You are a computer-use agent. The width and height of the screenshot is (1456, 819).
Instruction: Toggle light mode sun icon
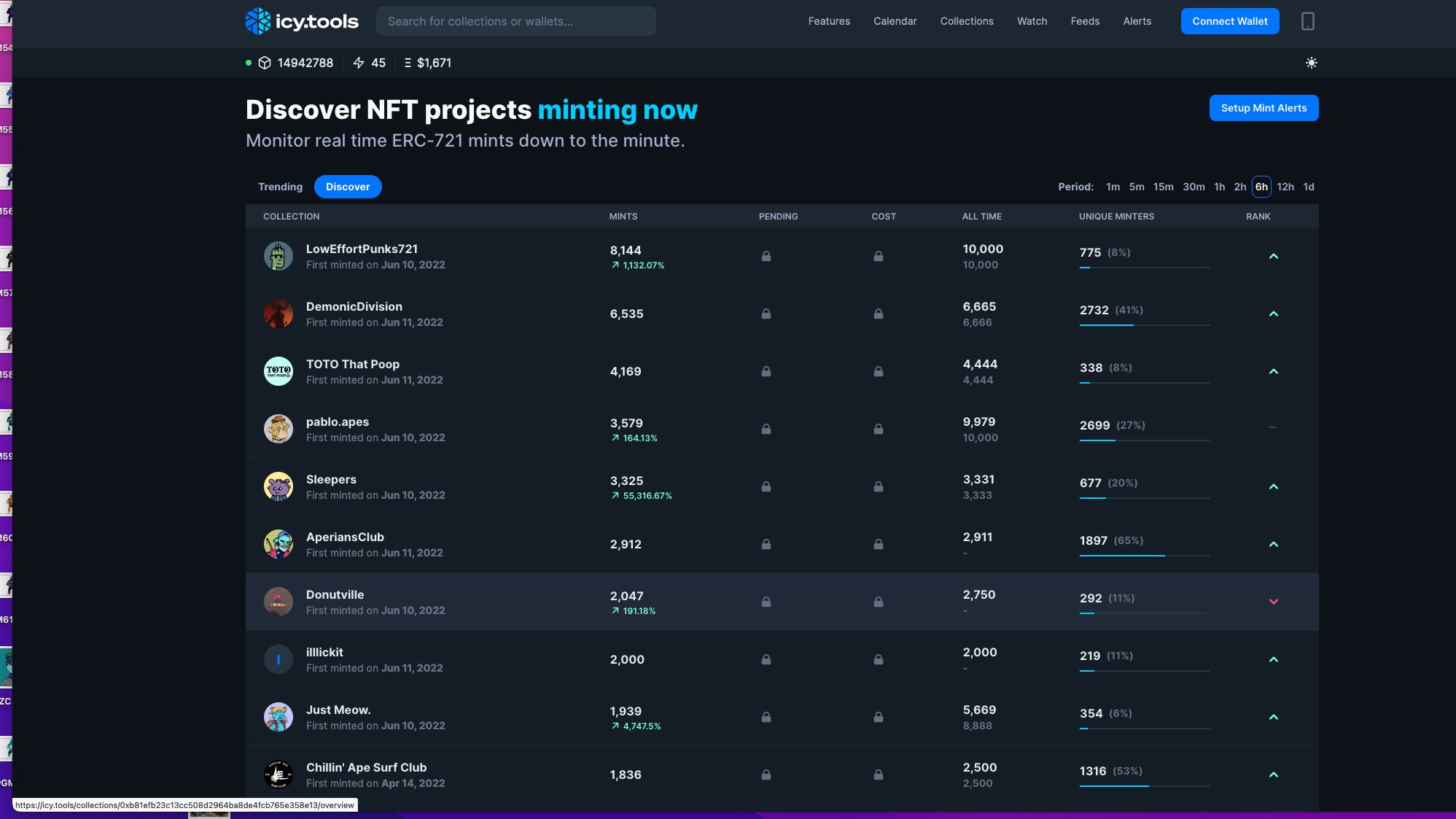coord(1311,63)
